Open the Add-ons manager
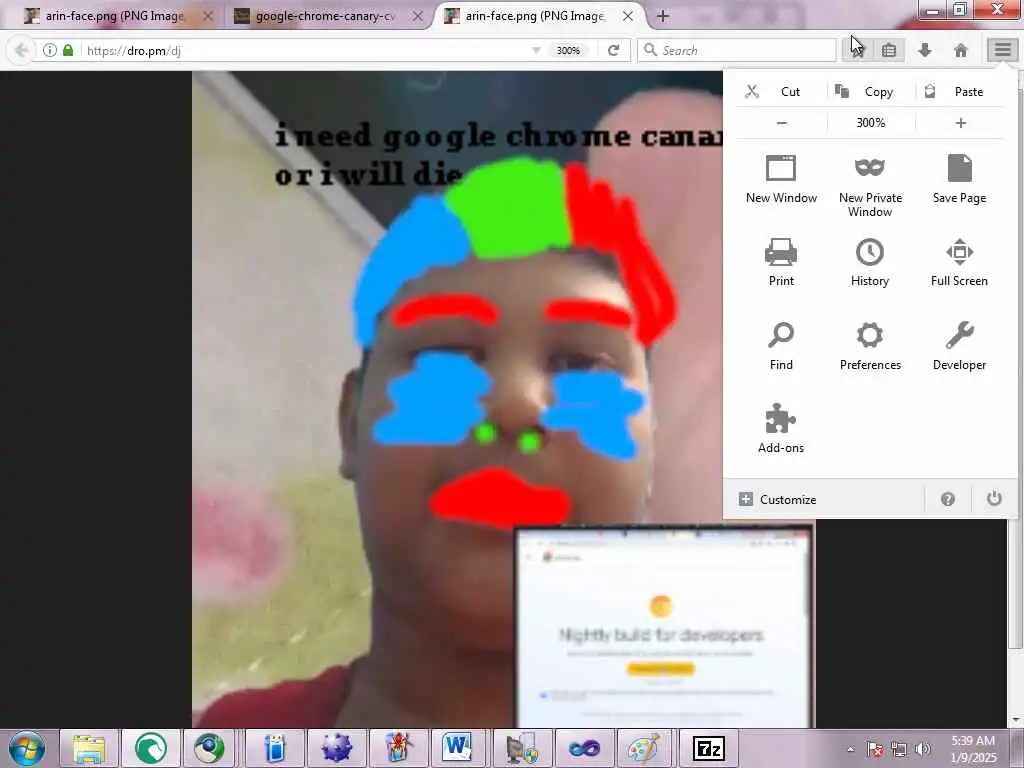 (781, 429)
